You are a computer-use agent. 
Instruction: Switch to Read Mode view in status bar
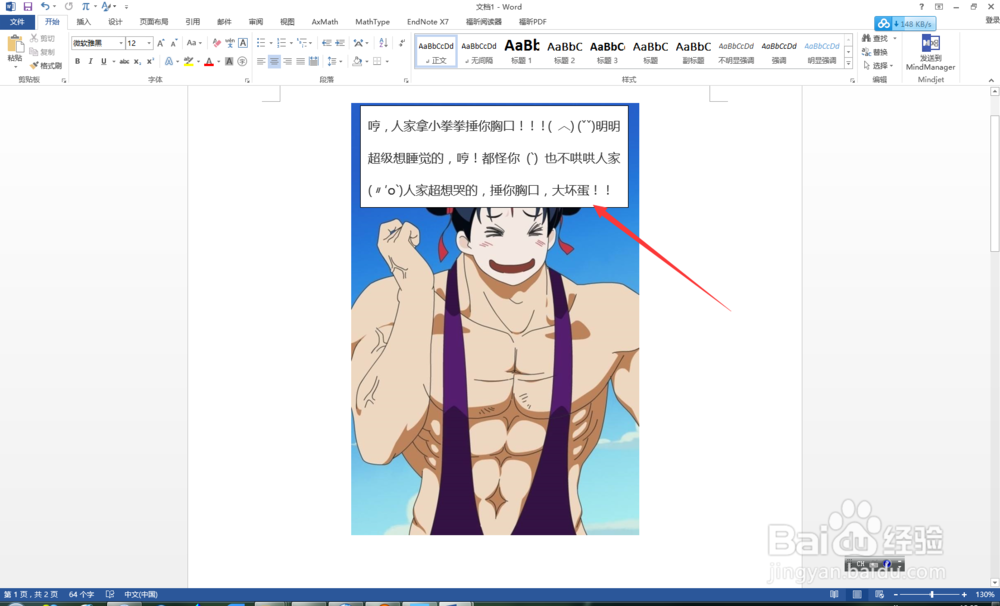834,594
